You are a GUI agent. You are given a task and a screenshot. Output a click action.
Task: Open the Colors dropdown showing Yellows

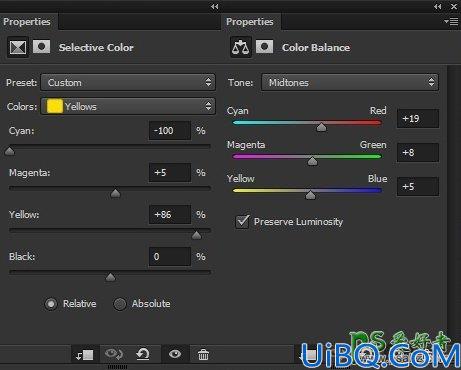pos(128,106)
